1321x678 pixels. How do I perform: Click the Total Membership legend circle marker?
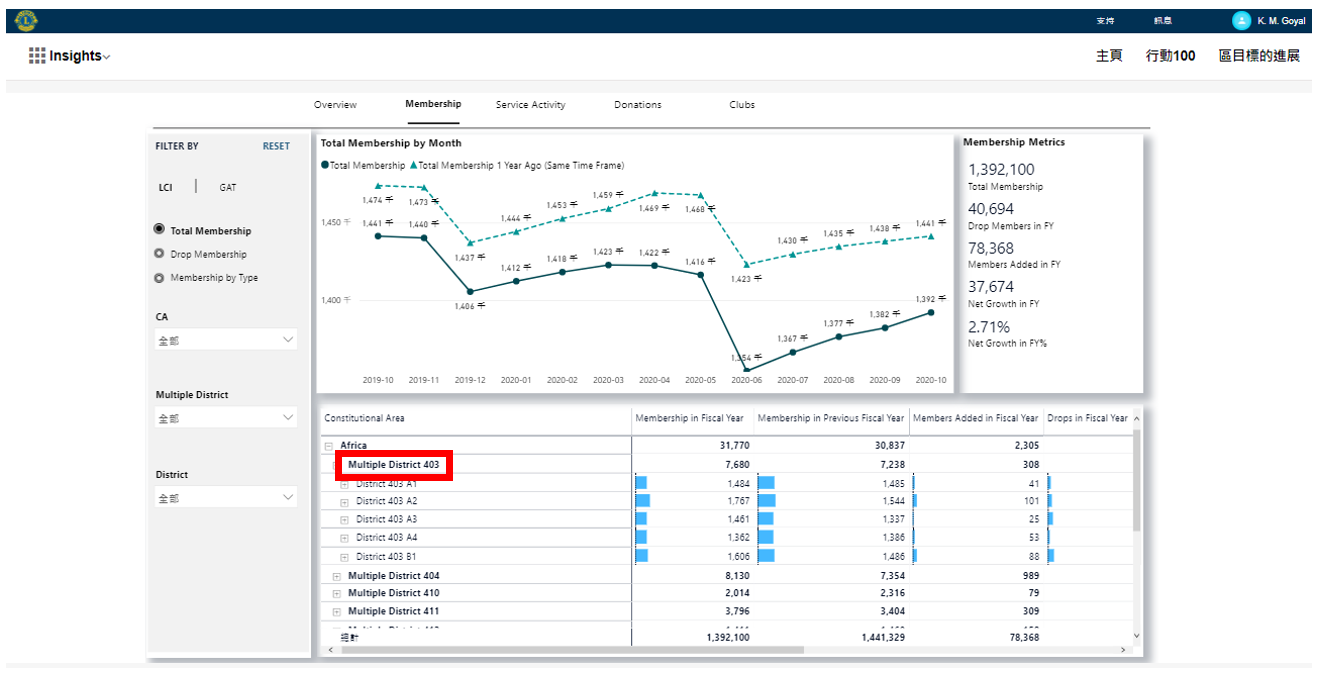point(325,166)
